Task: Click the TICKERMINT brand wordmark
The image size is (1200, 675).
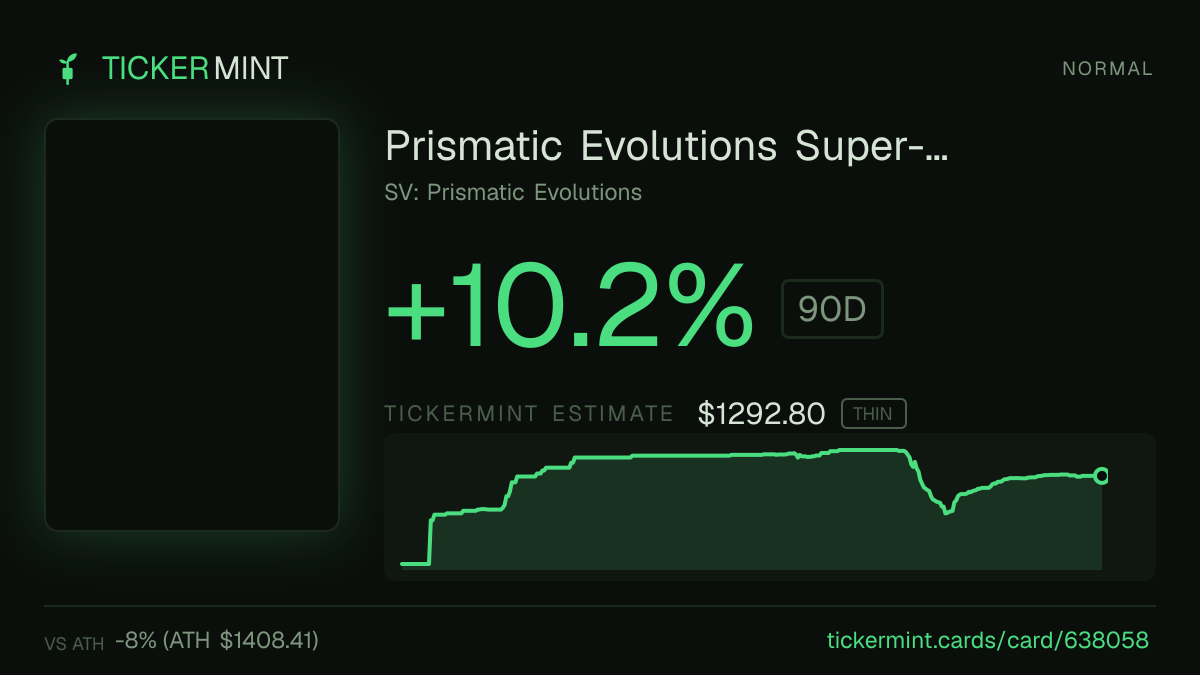Action: coord(195,69)
